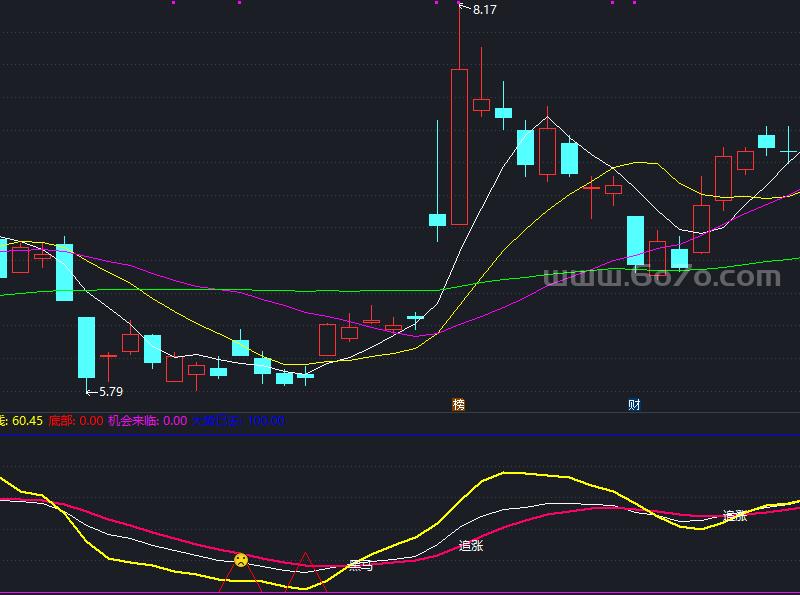Image resolution: width=800 pixels, height=595 pixels.
Task: Click the 黑马 signal label
Action: click(360, 565)
